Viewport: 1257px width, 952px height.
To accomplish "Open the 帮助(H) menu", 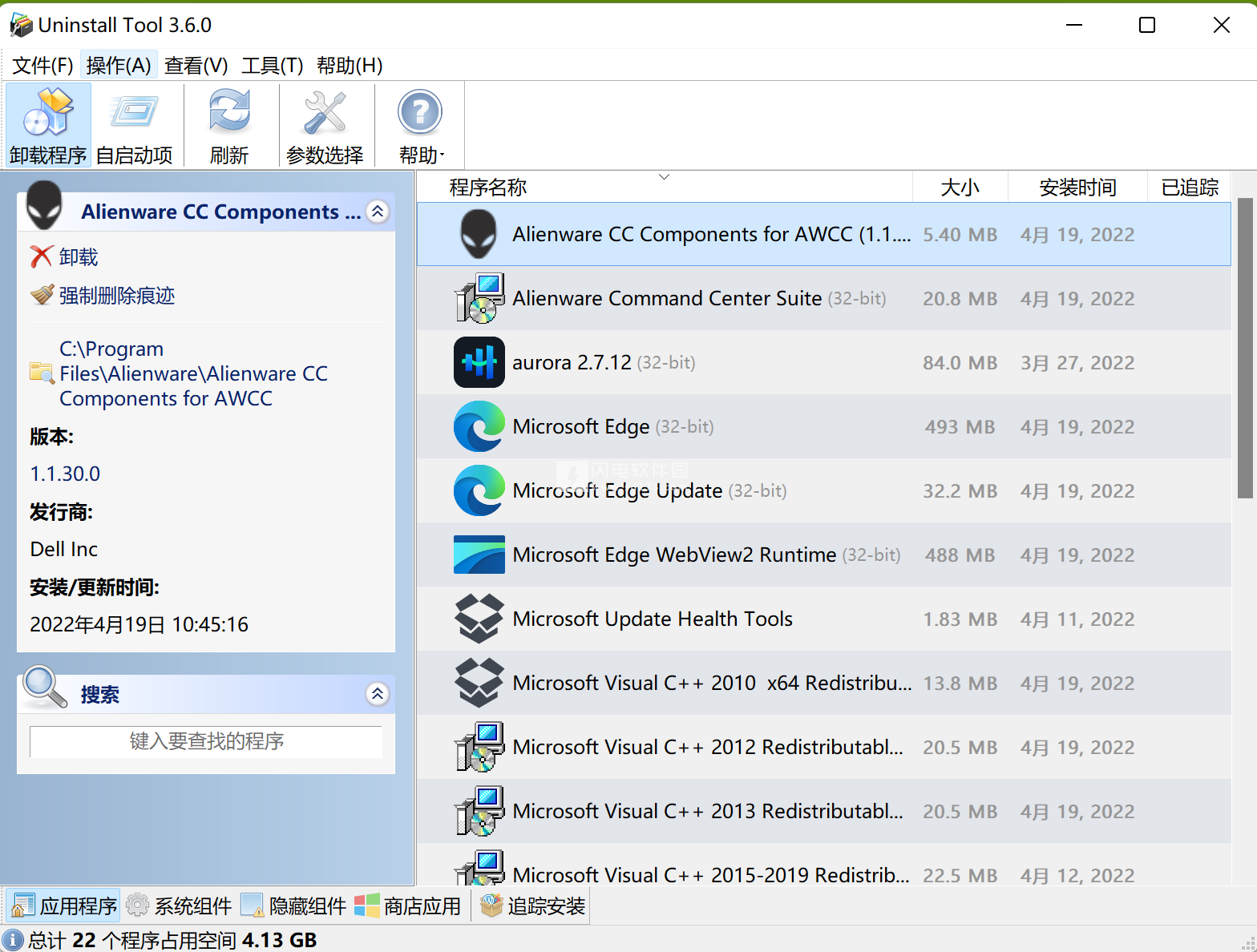I will (x=350, y=65).
